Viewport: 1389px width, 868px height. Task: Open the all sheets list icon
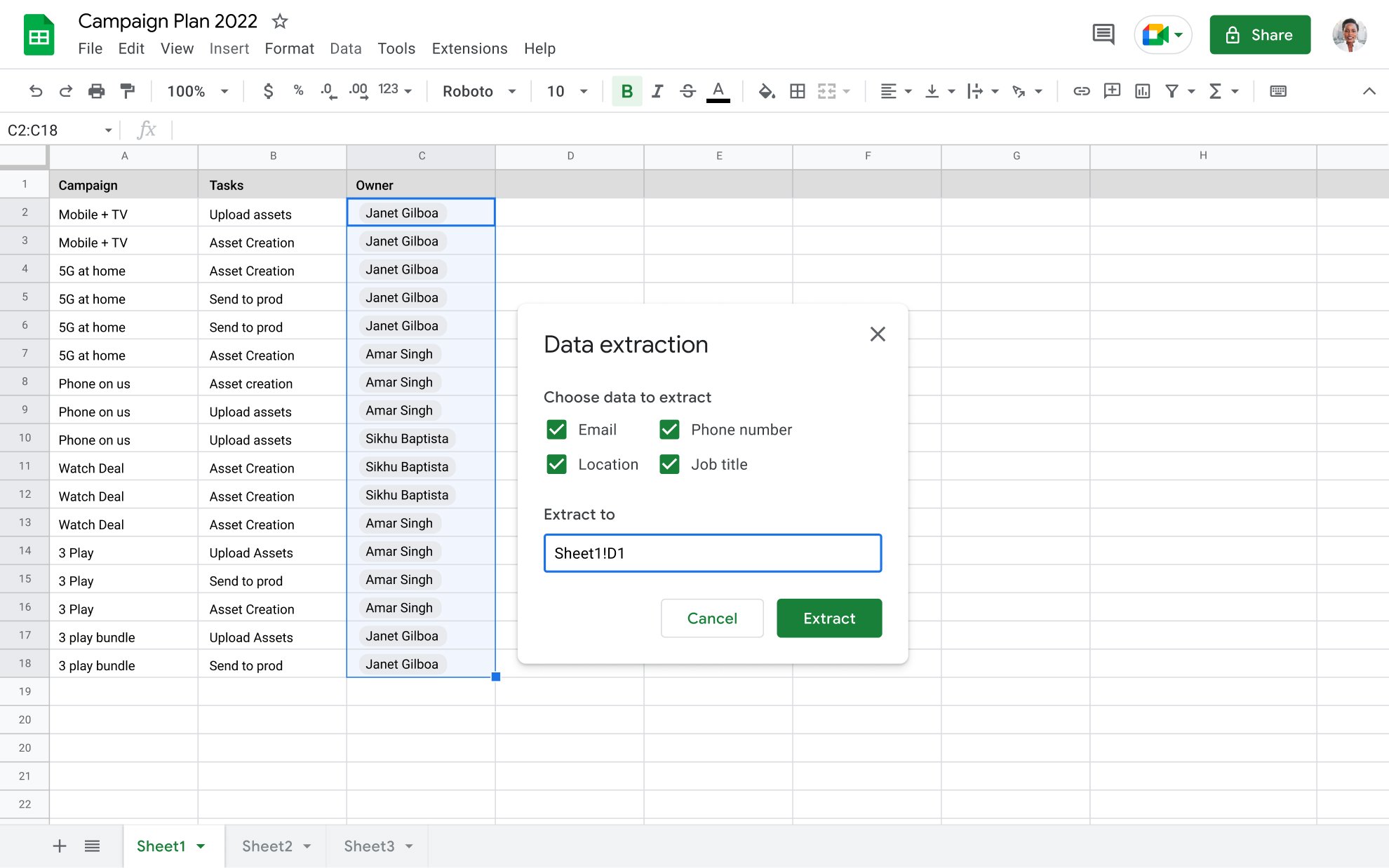92,846
